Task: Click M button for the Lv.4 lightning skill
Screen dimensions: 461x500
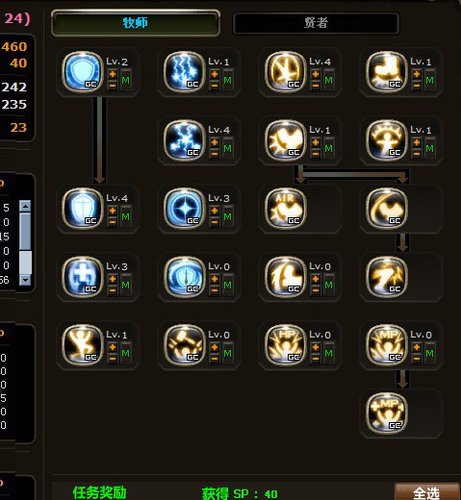Action: 228,148
